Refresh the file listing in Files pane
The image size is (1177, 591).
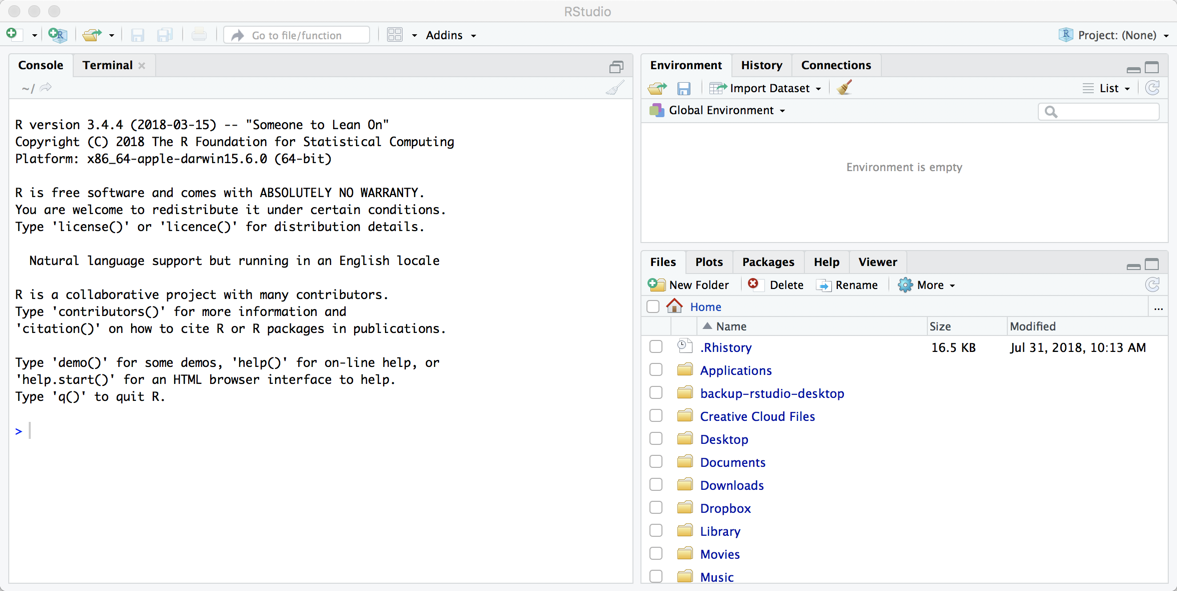[1152, 285]
